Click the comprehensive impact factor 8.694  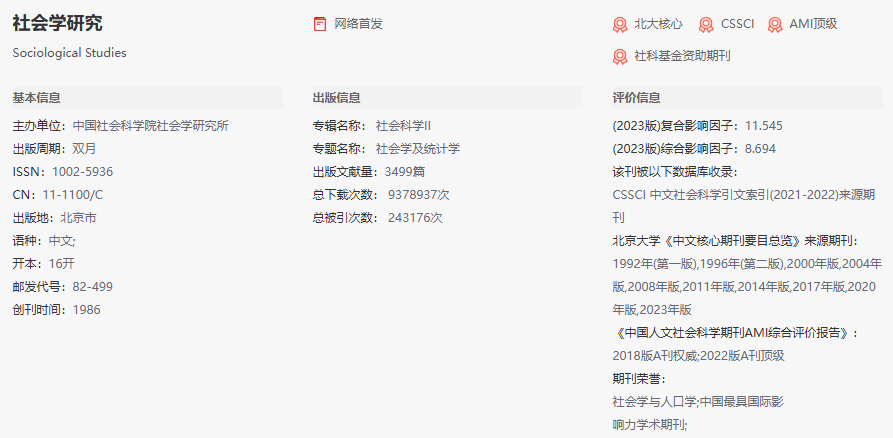coord(760,149)
